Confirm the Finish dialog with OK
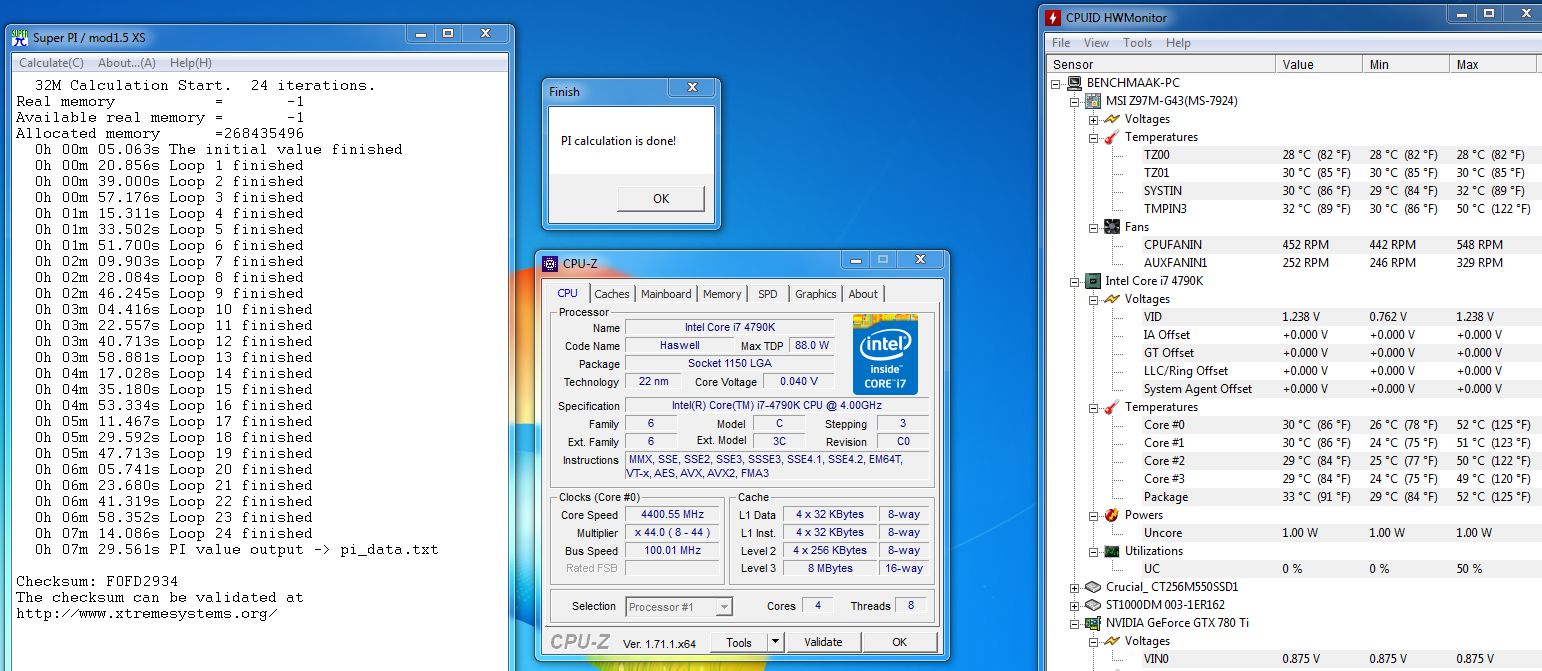This screenshot has width=1542, height=671. 661,198
